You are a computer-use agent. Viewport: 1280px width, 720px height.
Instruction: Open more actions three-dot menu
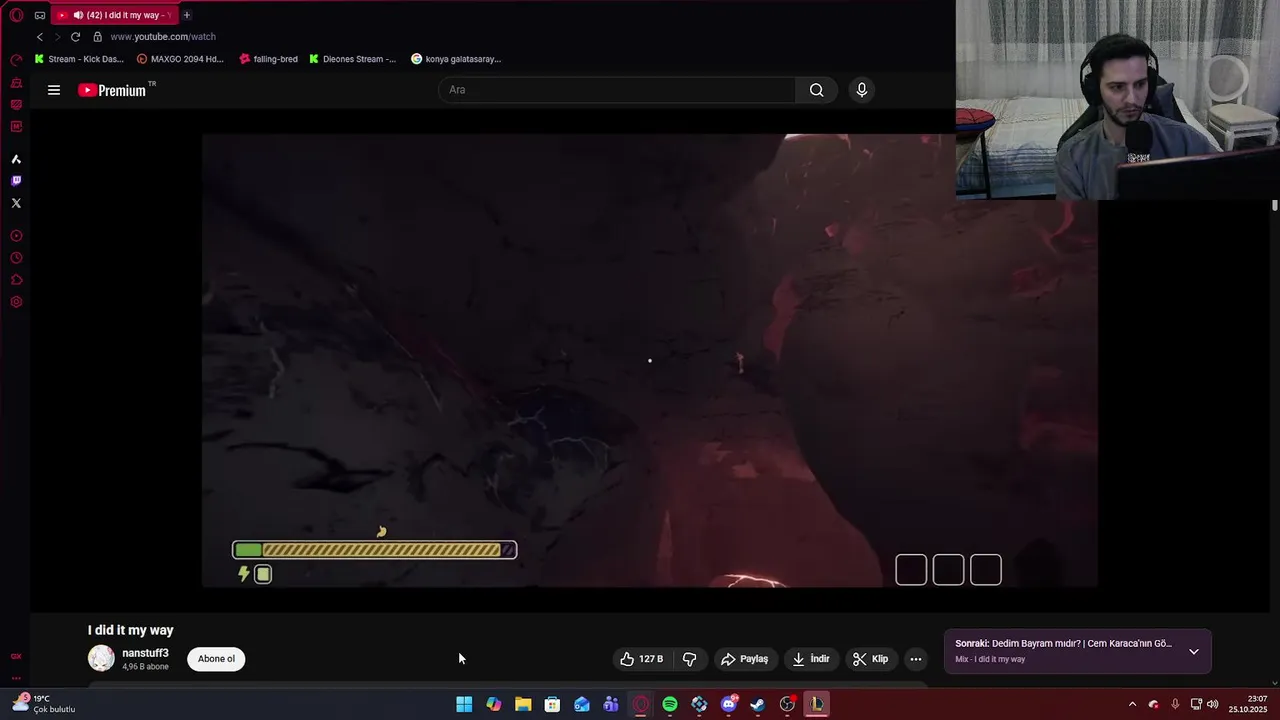916,659
